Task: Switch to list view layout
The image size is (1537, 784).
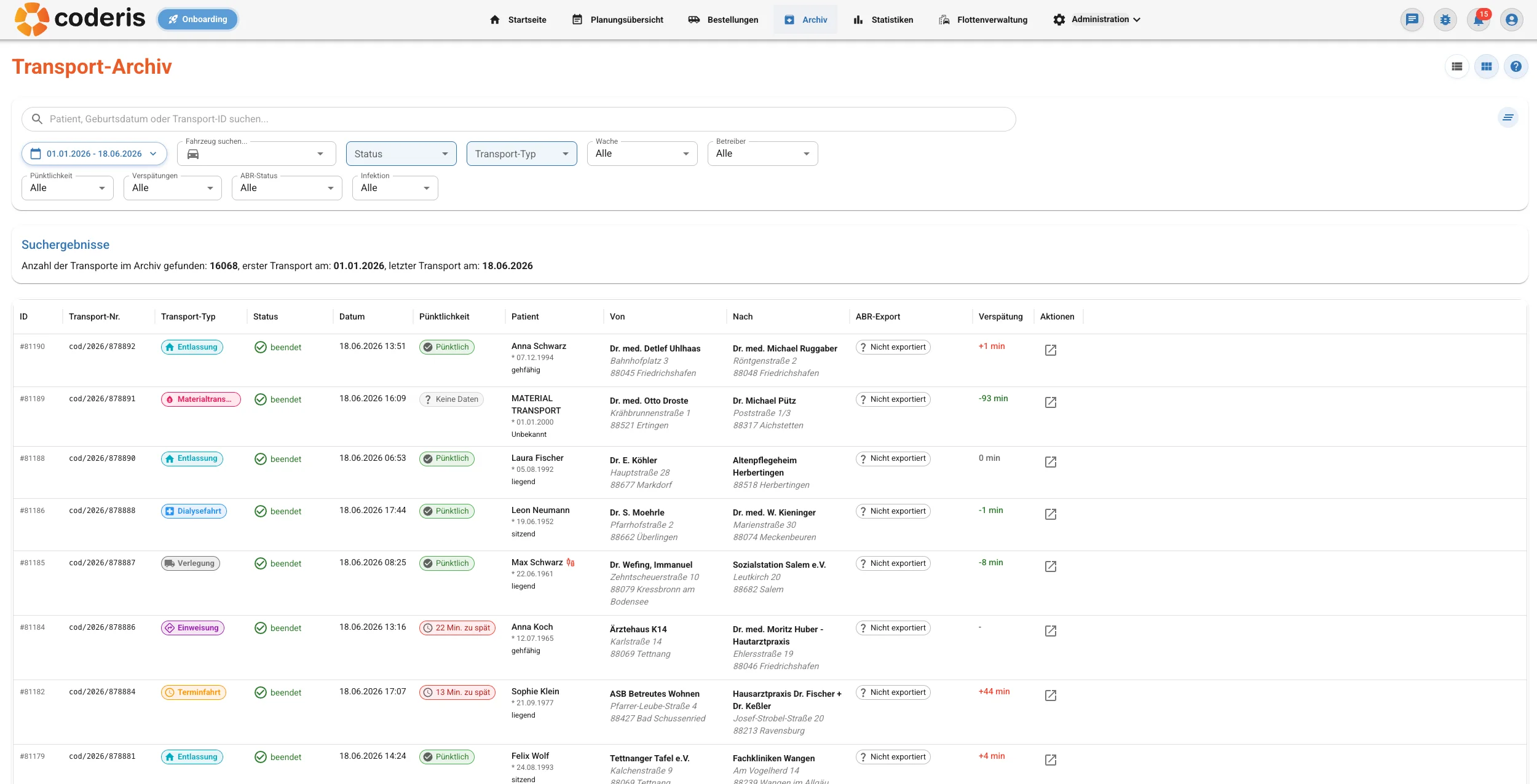Action: (x=1457, y=66)
